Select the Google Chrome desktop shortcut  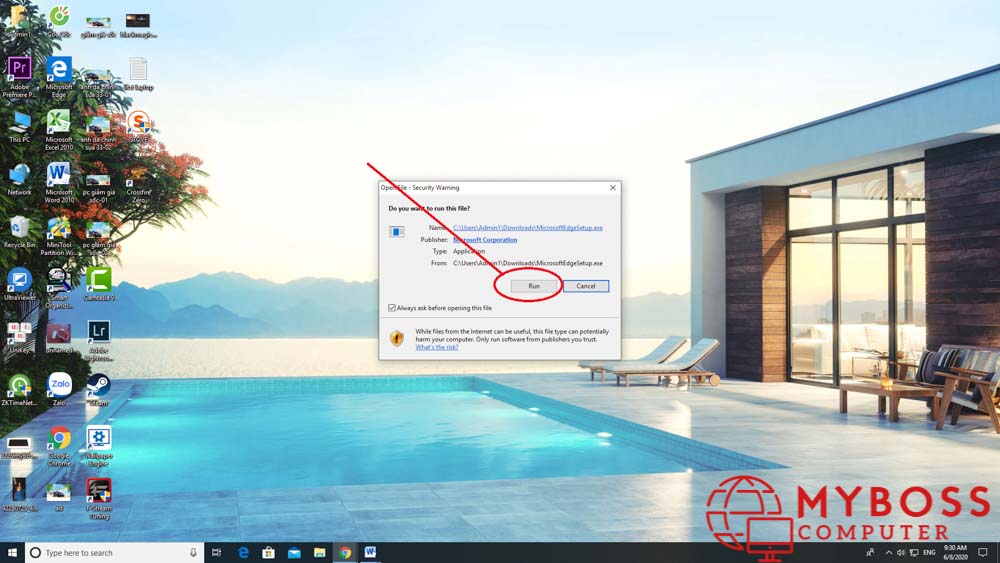[59, 438]
